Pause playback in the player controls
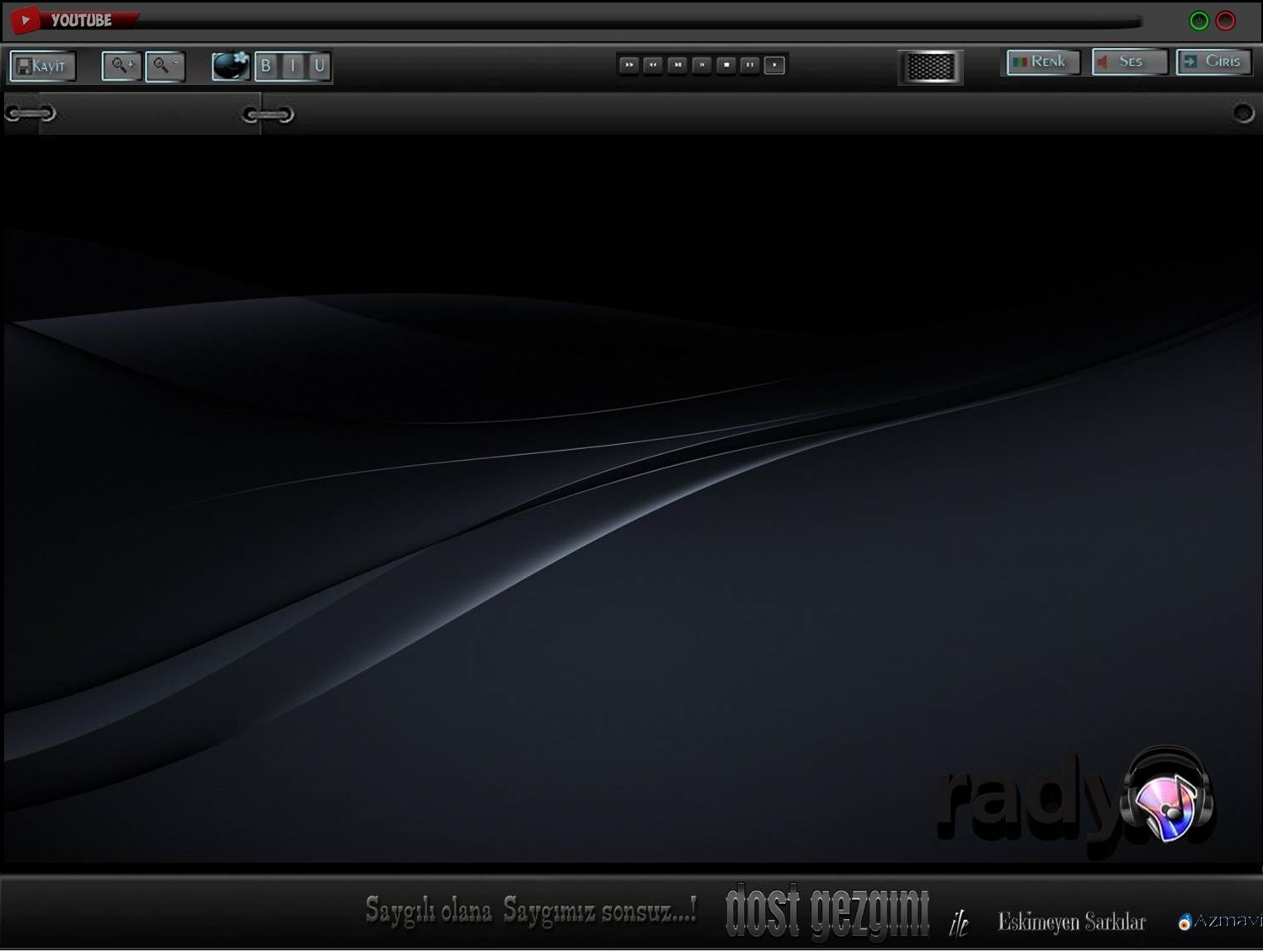Screen dimensions: 1263x952 click(750, 65)
